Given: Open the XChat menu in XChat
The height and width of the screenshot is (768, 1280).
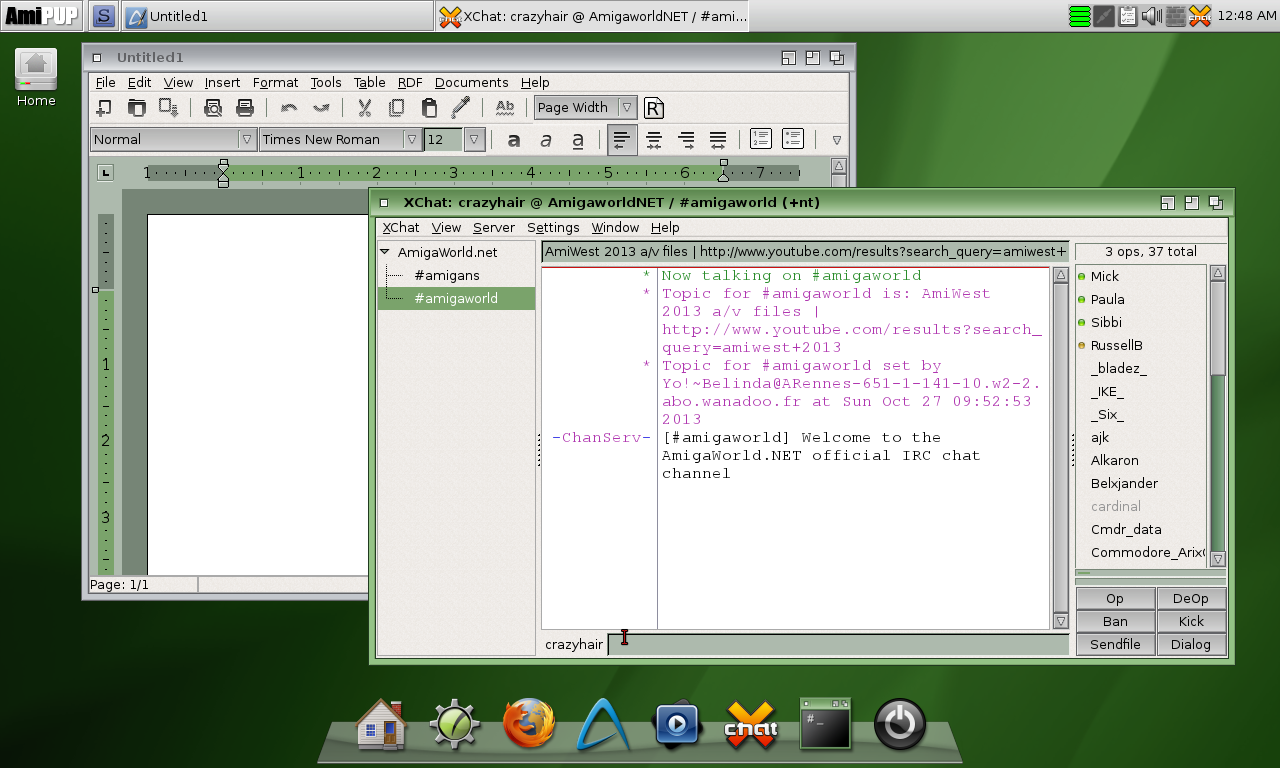Looking at the screenshot, I should pos(401,228).
